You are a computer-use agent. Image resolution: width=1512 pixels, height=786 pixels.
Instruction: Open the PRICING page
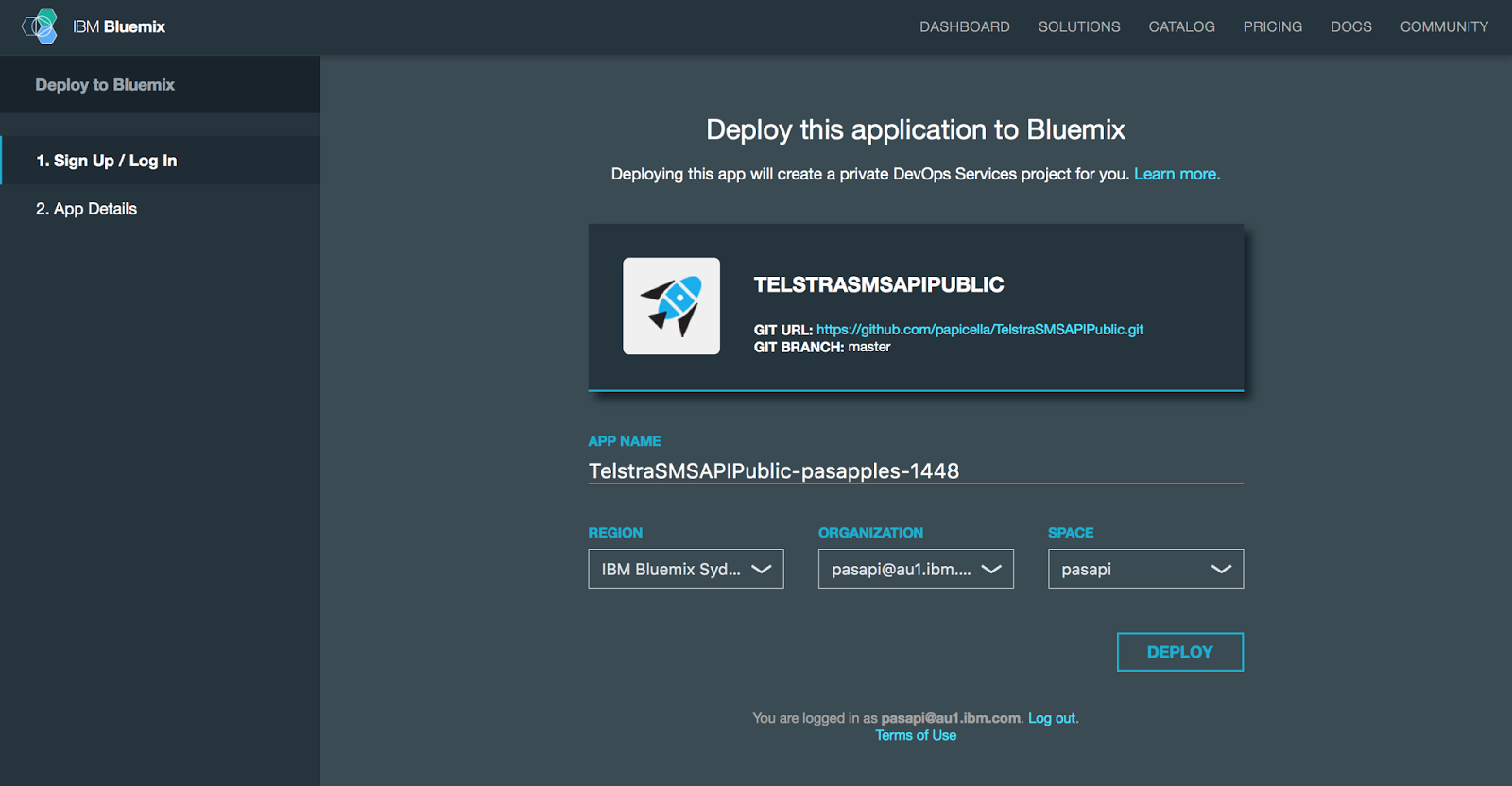[x=1272, y=26]
